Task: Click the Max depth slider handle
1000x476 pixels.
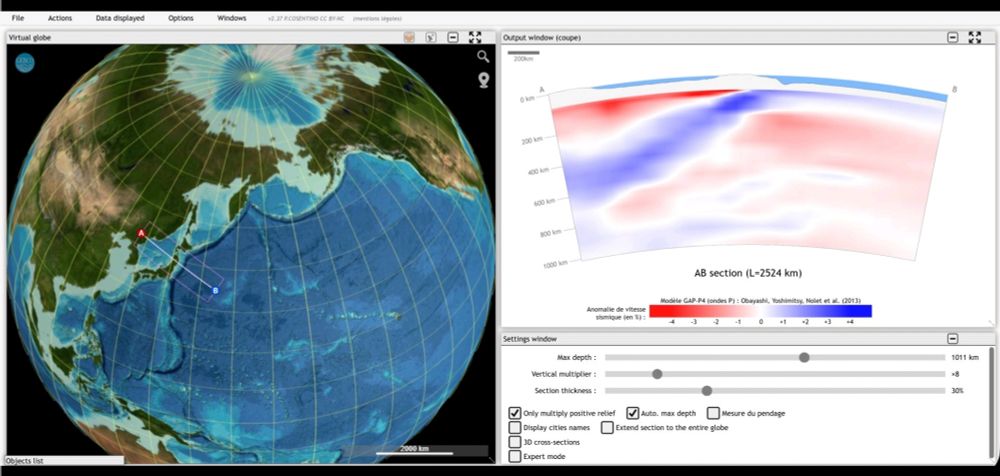Action: [804, 357]
